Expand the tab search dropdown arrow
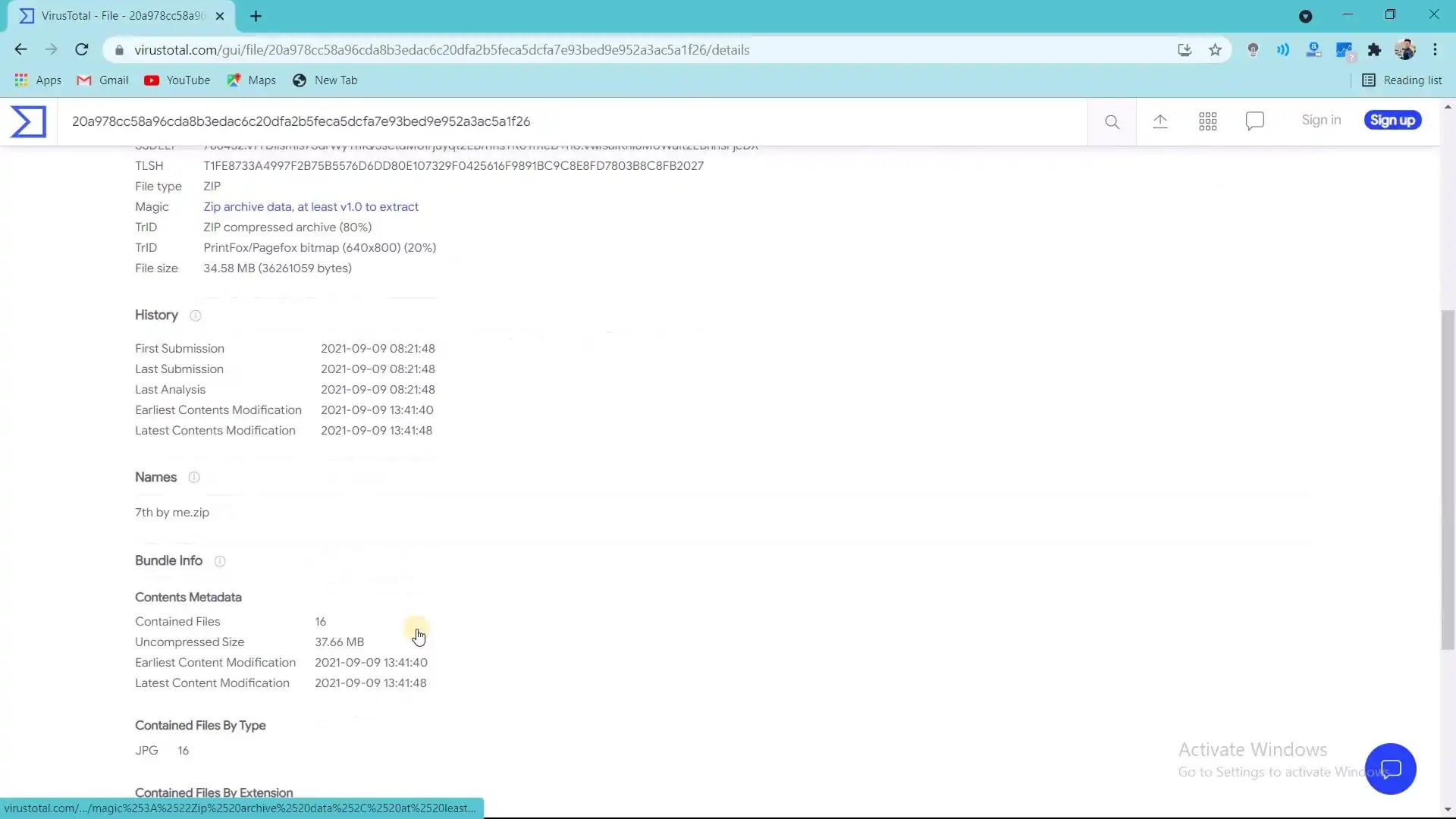Screen dimensions: 1456x819 pos(1305,16)
